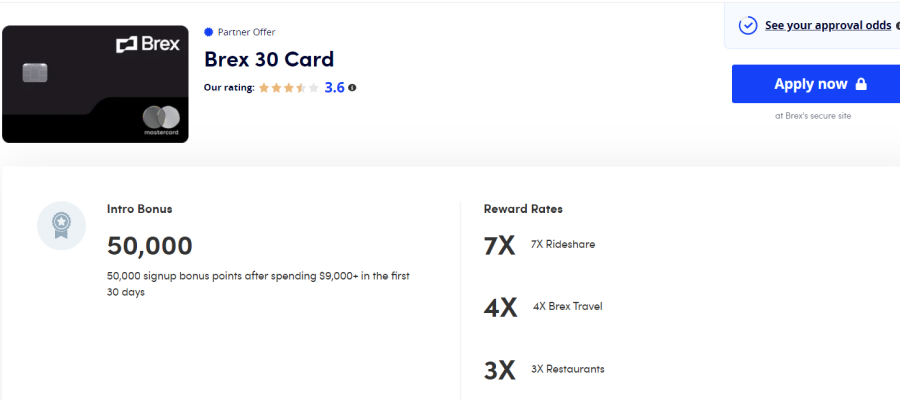Click the Apply now button

coord(816,84)
